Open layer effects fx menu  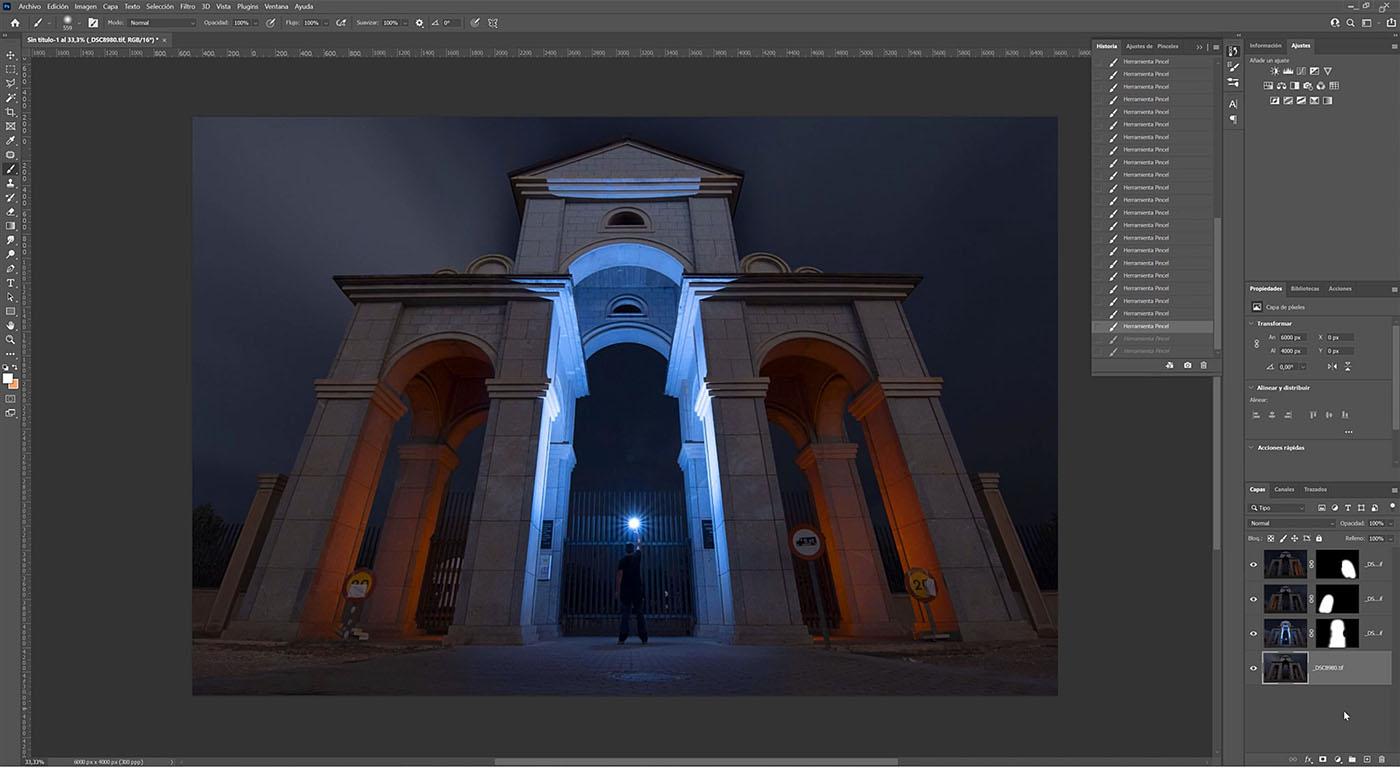click(x=1308, y=760)
